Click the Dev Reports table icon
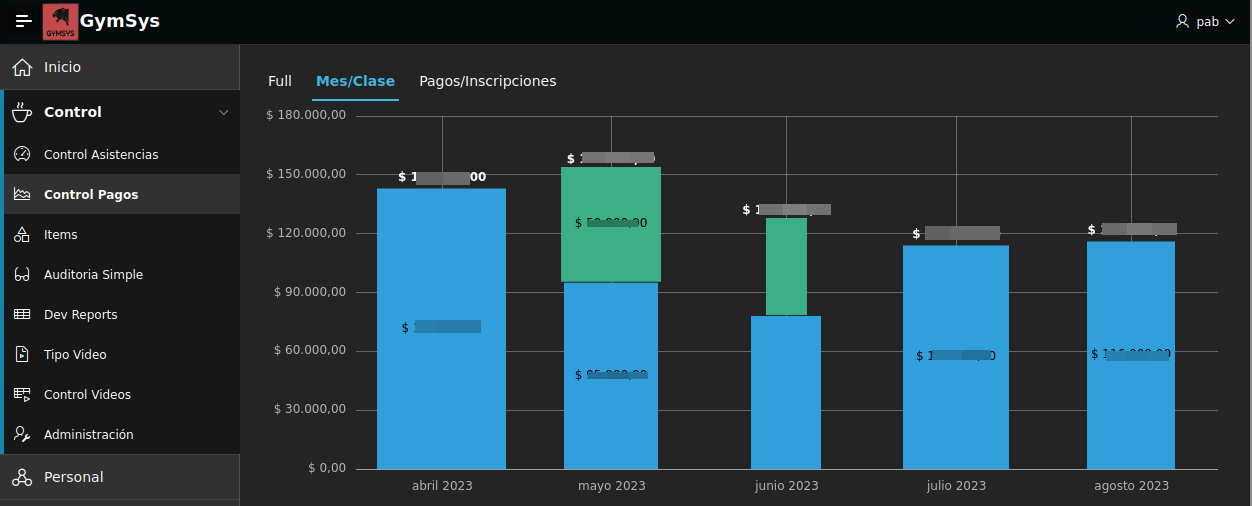The height and width of the screenshot is (506, 1252). 22,315
